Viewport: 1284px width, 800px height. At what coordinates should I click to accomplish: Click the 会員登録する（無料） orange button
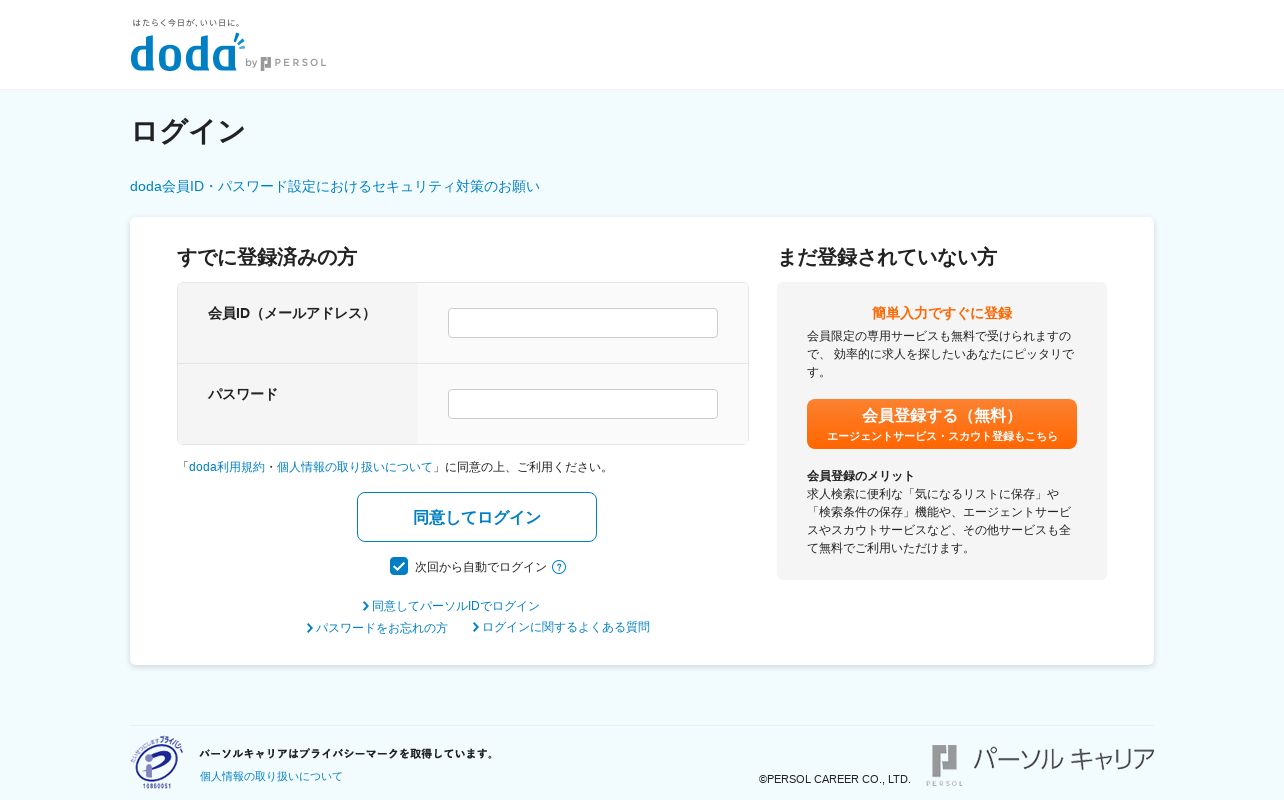coord(942,424)
